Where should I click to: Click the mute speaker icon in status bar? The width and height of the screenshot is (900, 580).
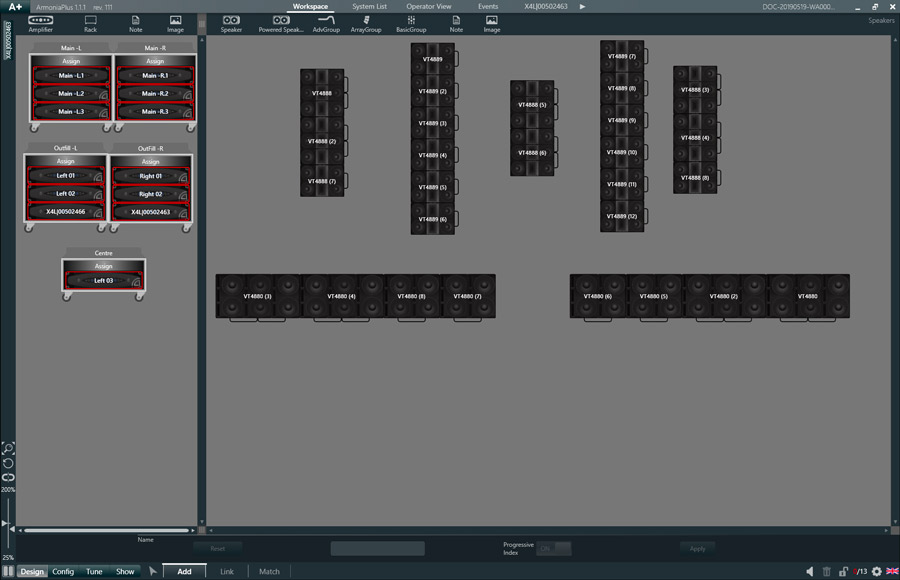click(810, 571)
